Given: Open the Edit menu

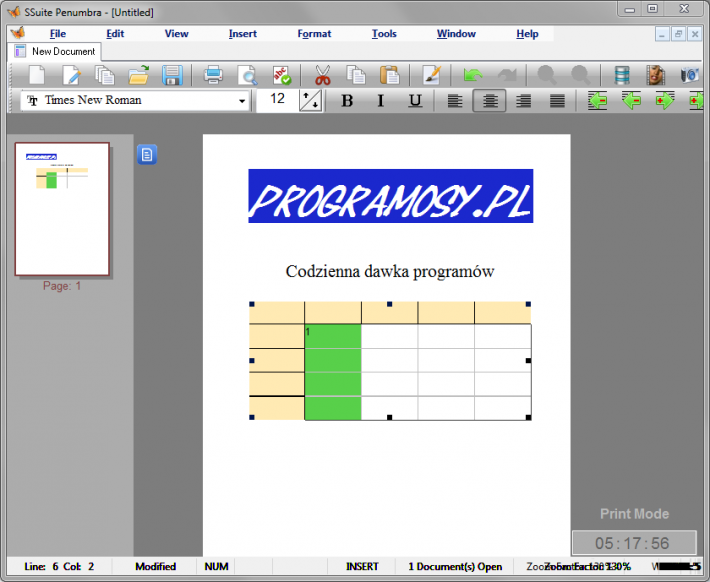Looking at the screenshot, I should click(115, 34).
